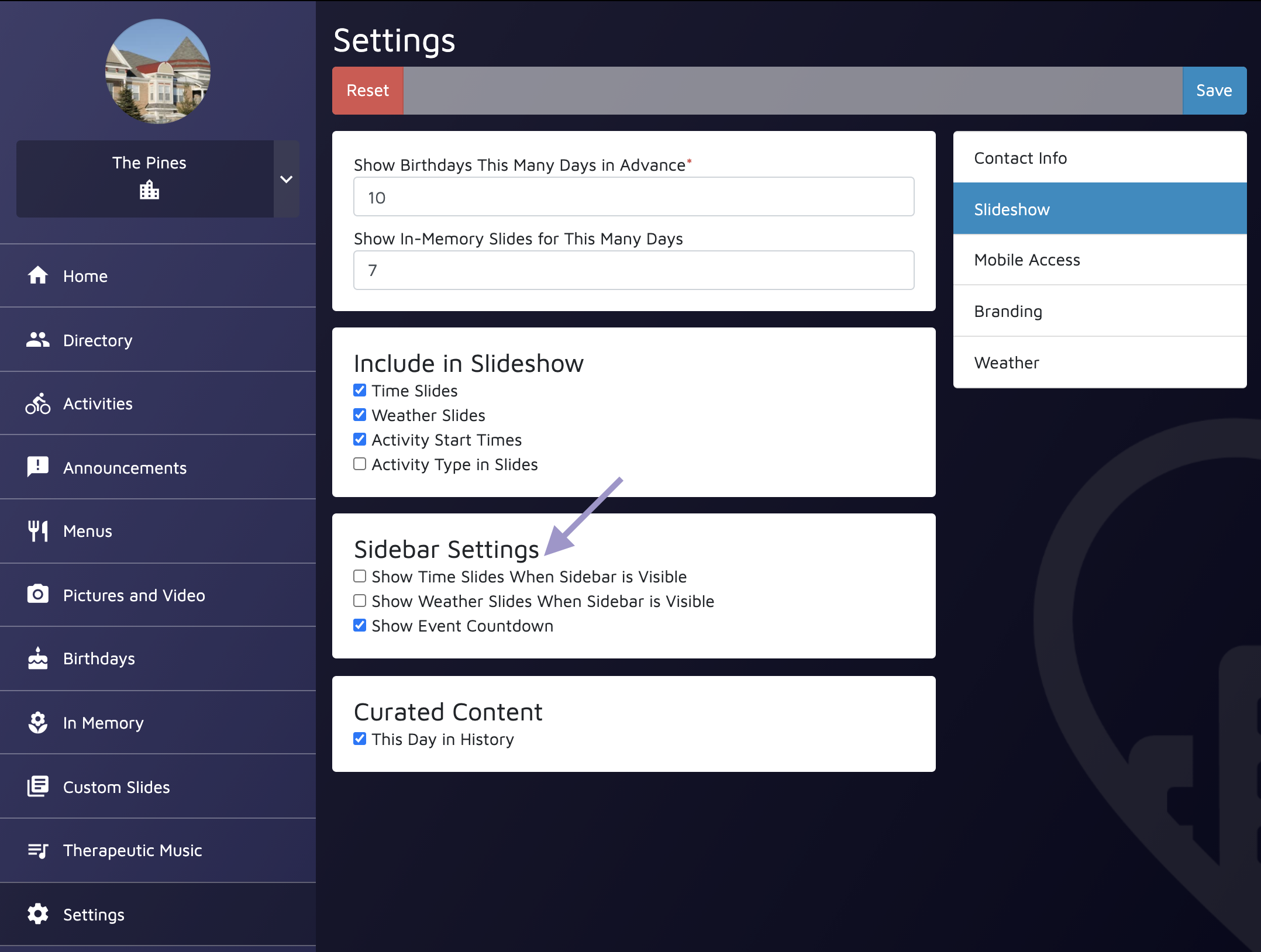Open Therapeutic Music page

click(x=158, y=850)
